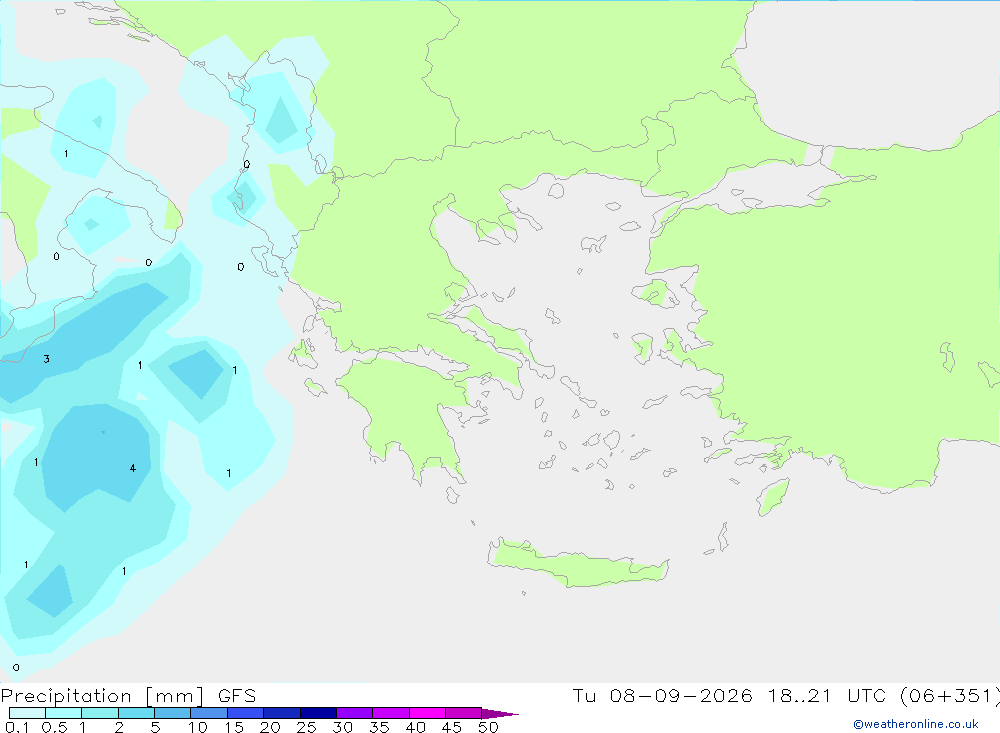Click the legend label '30'
This screenshot has width=1000, height=733.
(x=342, y=727)
